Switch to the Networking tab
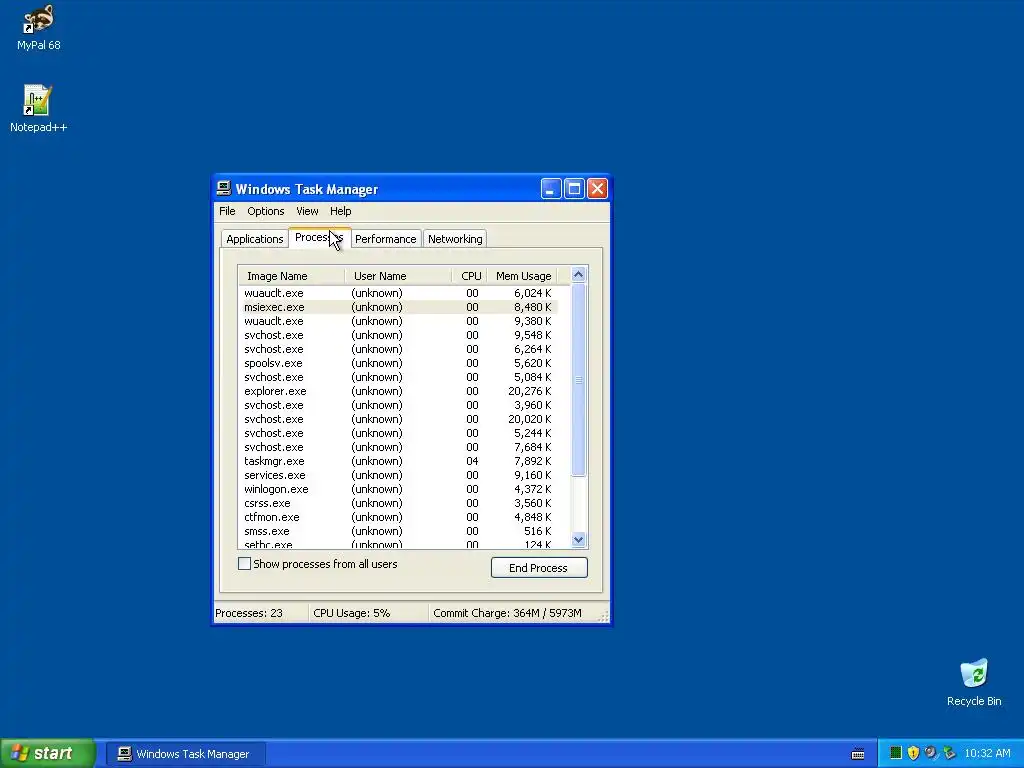Screen dimensions: 1024x768 pyautogui.click(x=455, y=239)
